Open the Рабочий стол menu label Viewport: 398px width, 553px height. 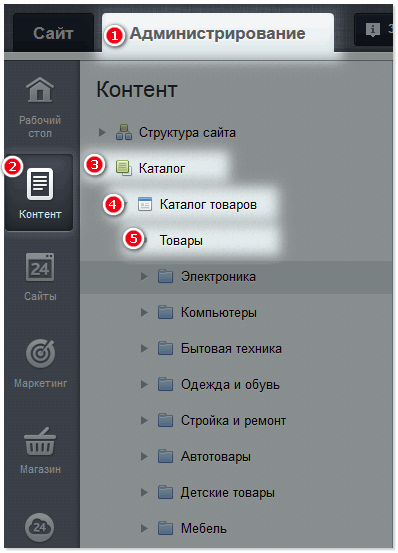40,127
